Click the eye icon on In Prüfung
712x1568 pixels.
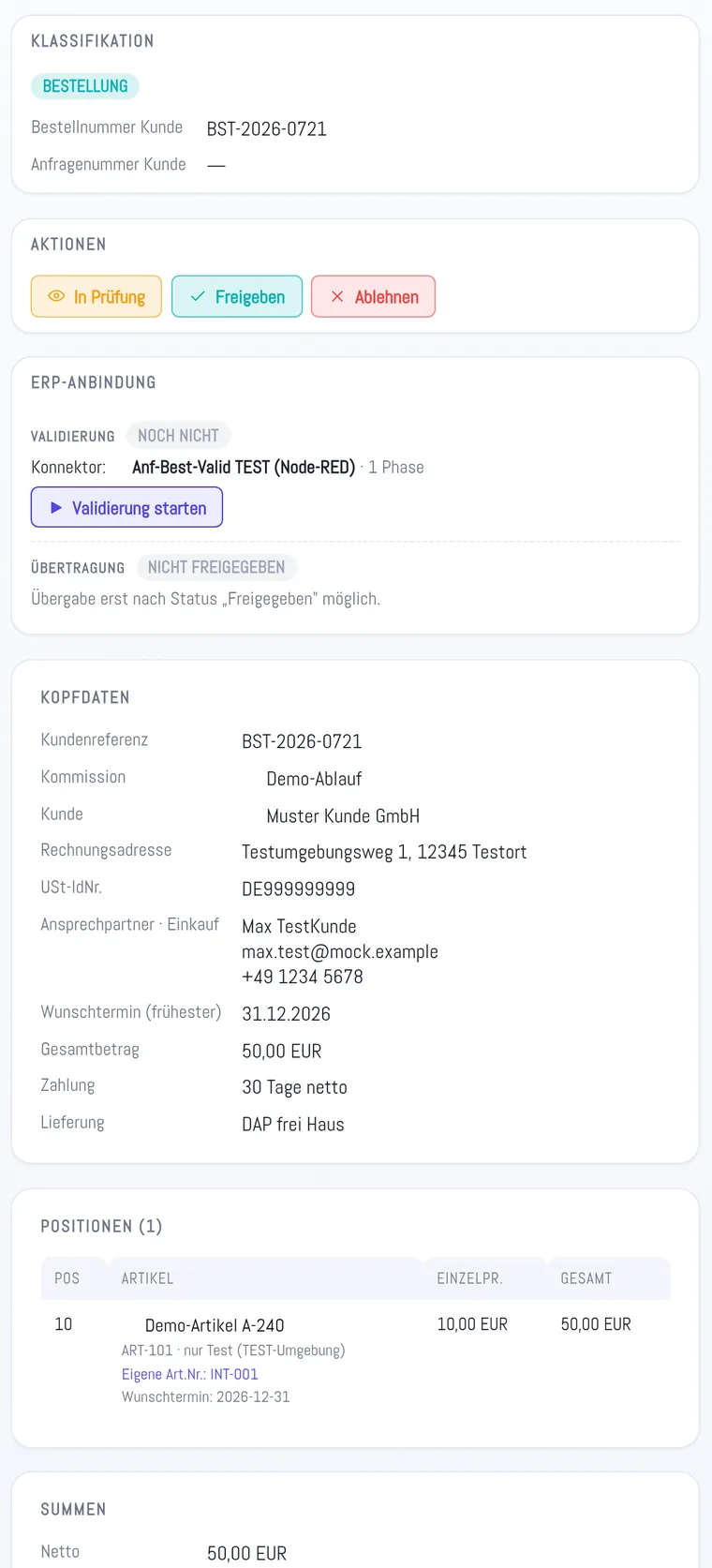tap(56, 296)
